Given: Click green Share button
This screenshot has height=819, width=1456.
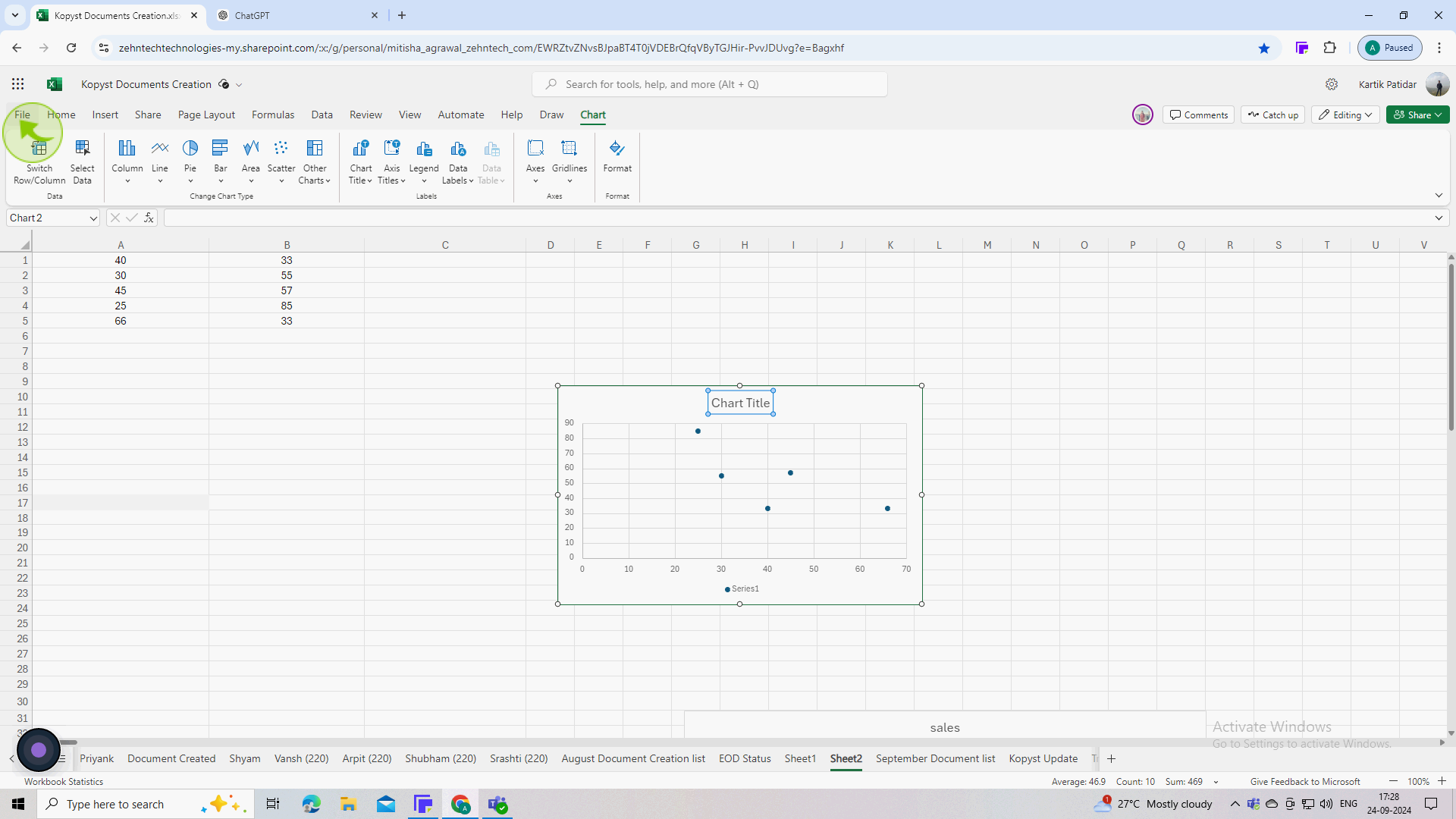Looking at the screenshot, I should [x=1417, y=115].
